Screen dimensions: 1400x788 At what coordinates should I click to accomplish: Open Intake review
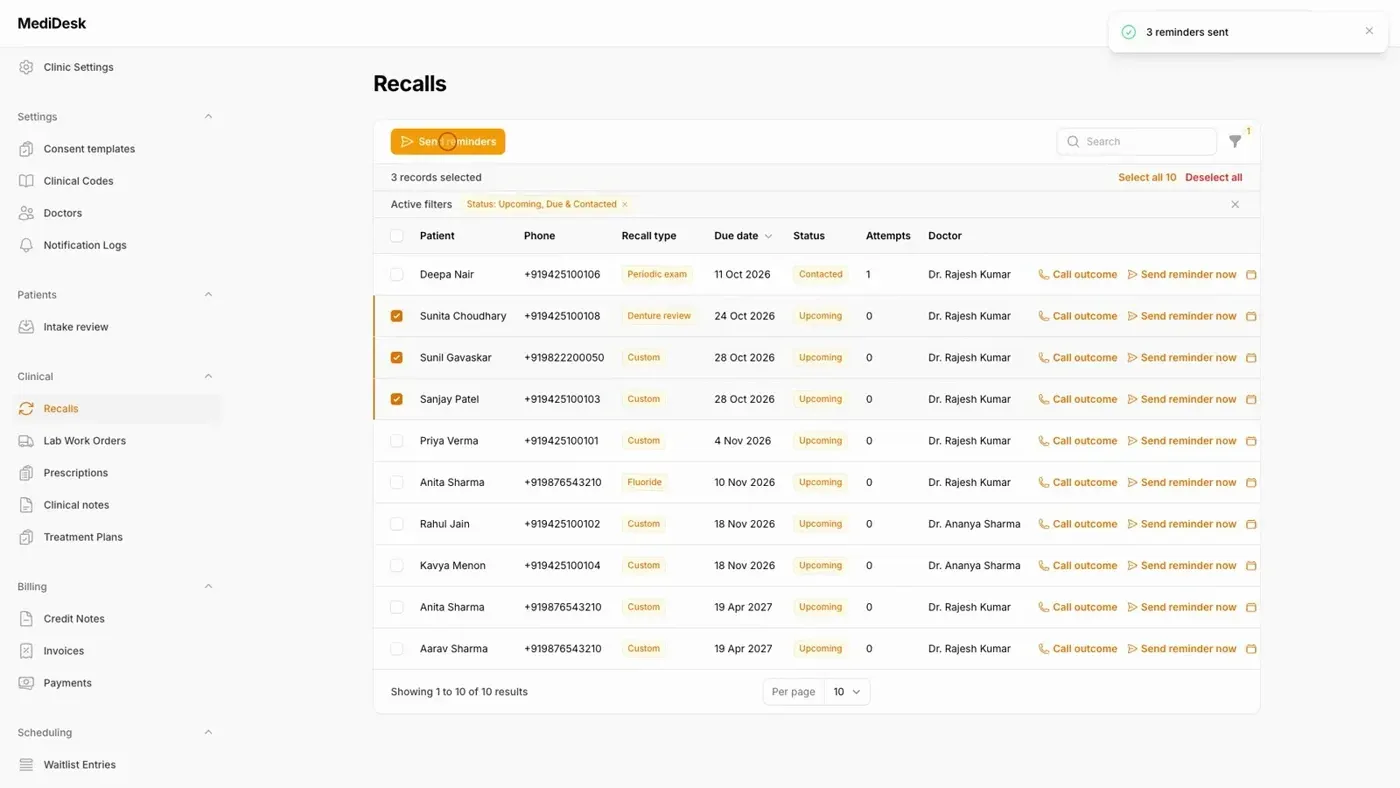[76, 327]
